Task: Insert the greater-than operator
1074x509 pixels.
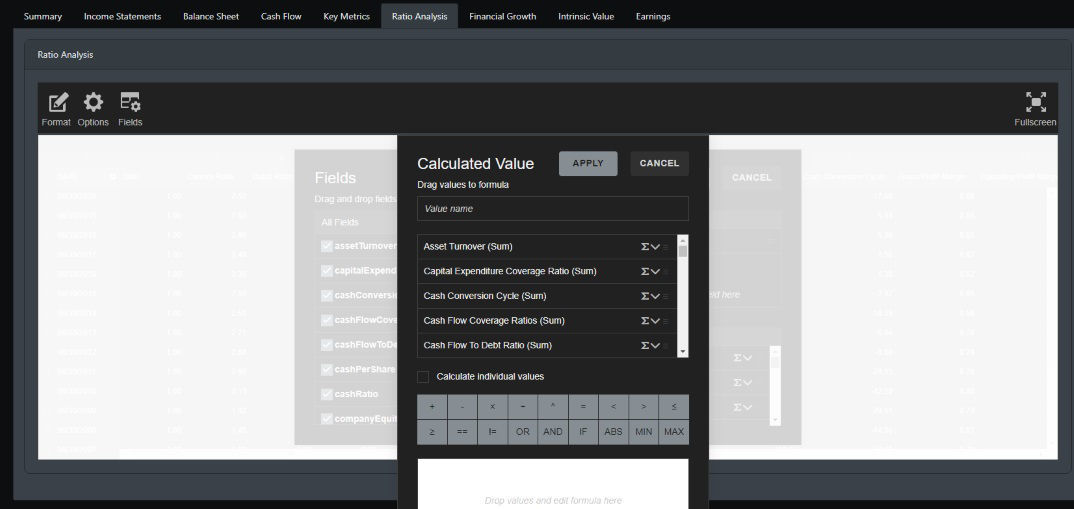Action: pos(643,407)
